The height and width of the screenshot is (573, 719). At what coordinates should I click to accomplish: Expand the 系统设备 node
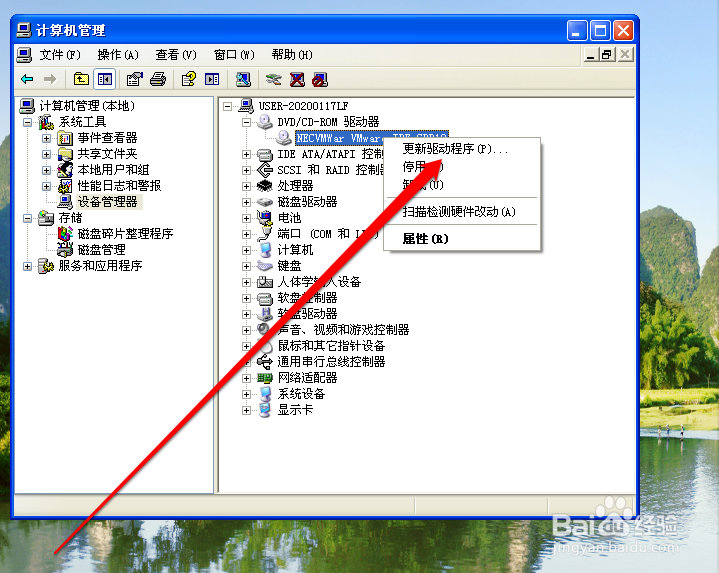point(246,394)
